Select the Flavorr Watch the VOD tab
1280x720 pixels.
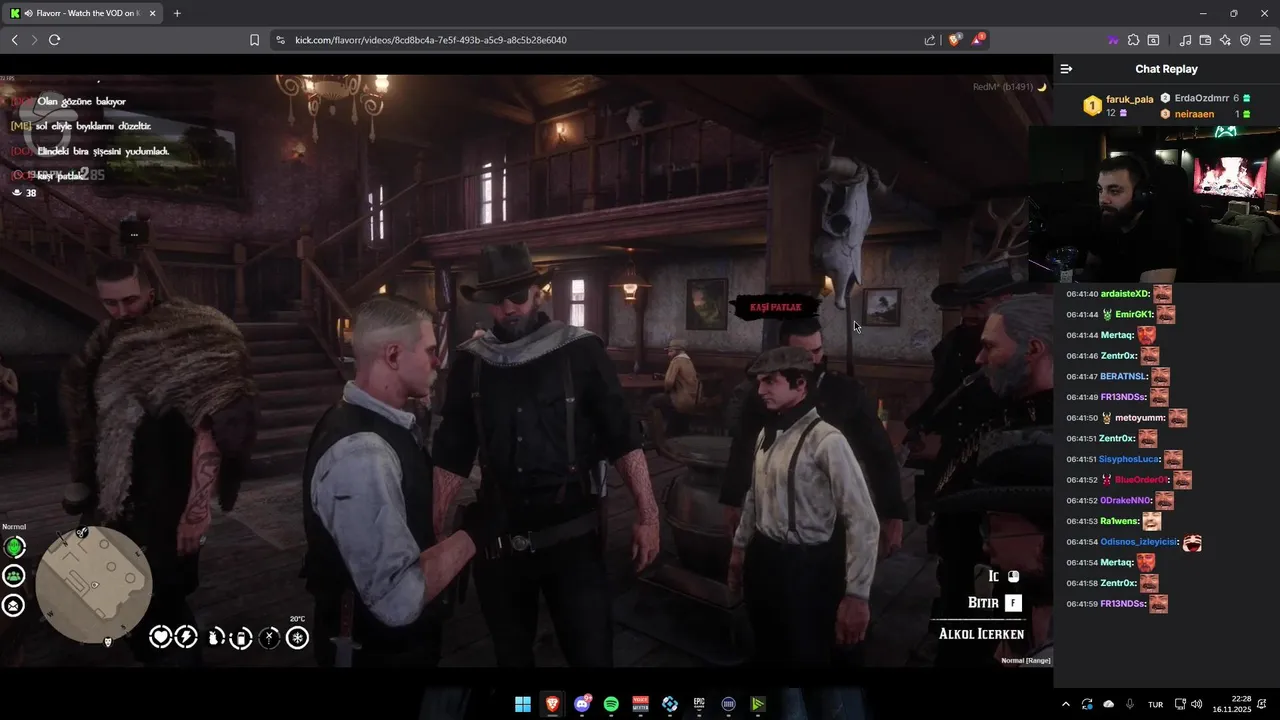[85, 13]
